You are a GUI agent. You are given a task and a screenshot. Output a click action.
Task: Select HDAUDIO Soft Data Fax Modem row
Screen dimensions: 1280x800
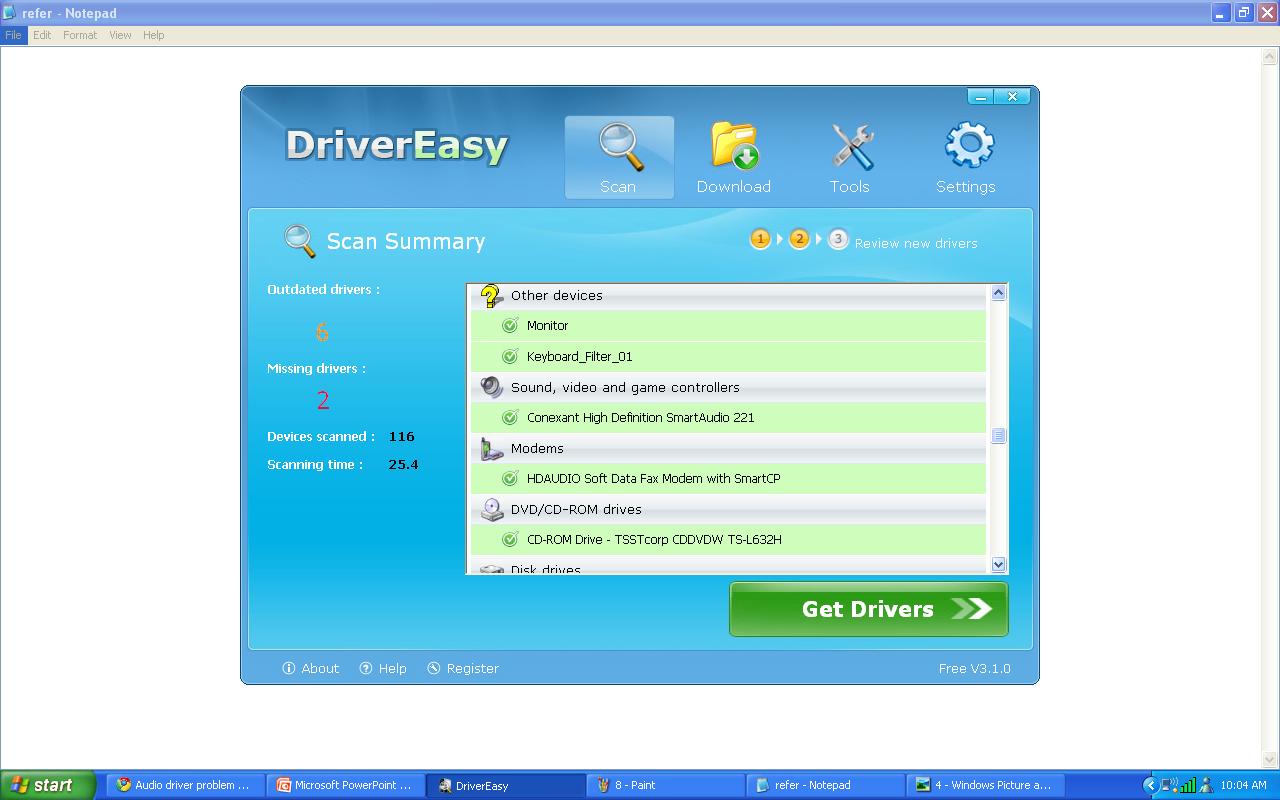pyautogui.click(x=729, y=479)
